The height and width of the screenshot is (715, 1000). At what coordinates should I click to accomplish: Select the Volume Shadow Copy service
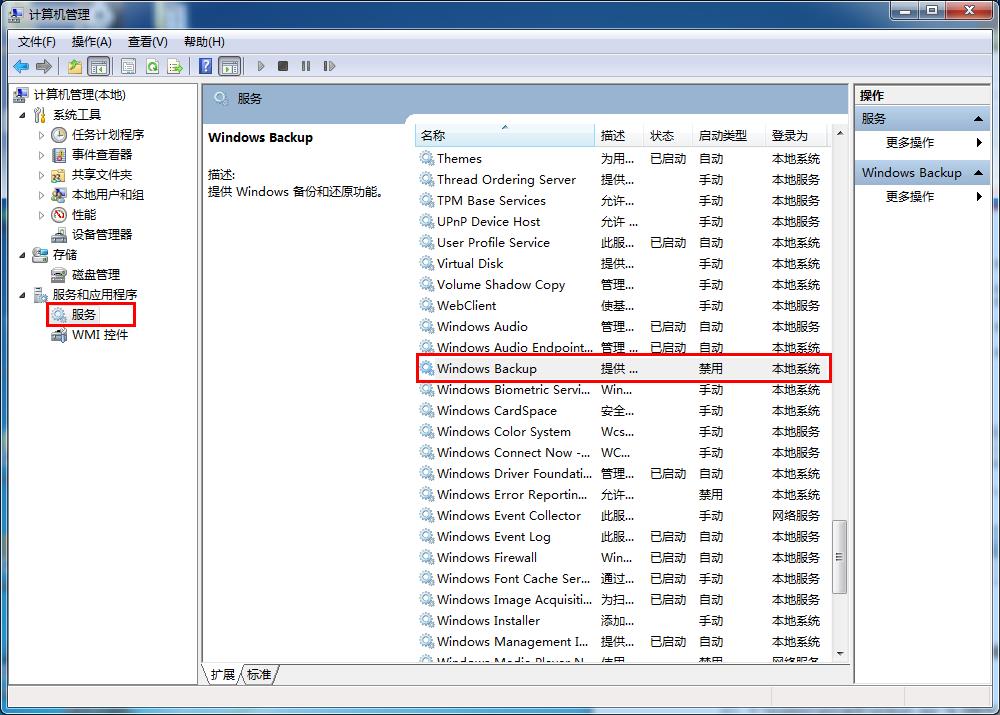623,284
